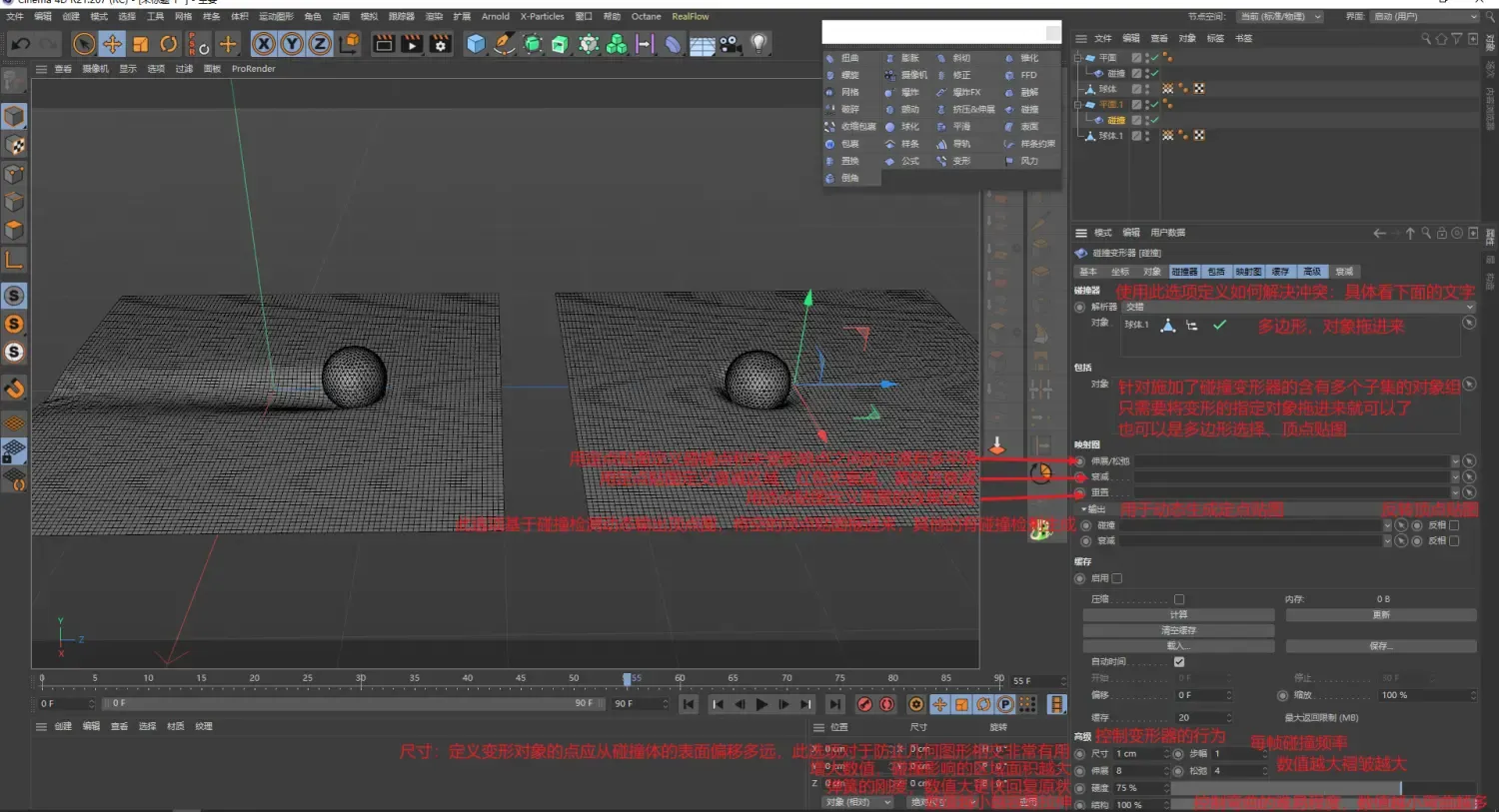Open the Cube primitive object icon
This screenshot has height=812, width=1499.
[476, 44]
